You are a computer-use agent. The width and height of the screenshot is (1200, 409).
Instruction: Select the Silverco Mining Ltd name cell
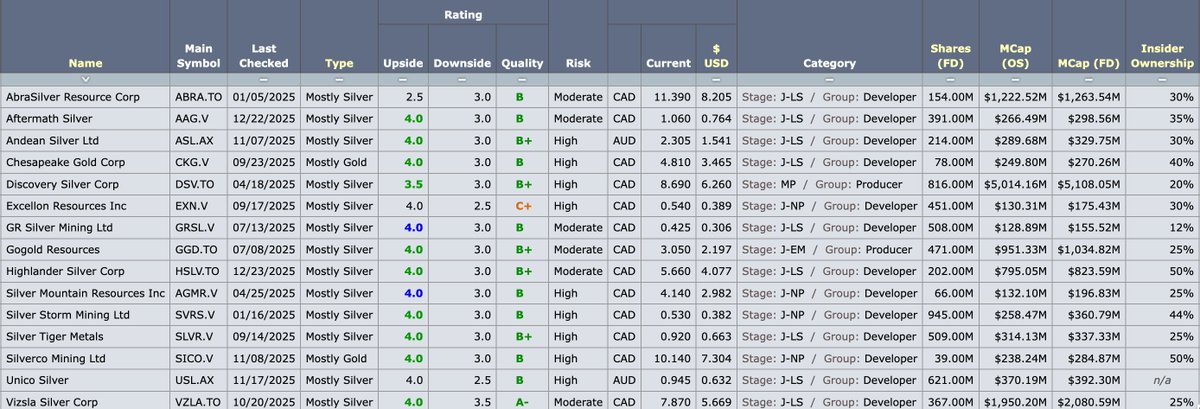click(85, 357)
